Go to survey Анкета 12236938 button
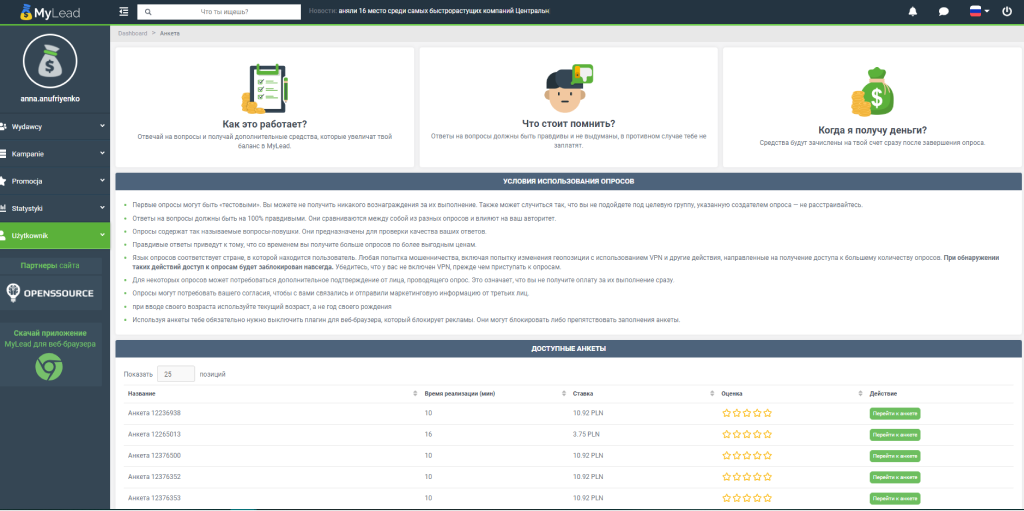This screenshot has width=1024, height=511. pyautogui.click(x=895, y=414)
